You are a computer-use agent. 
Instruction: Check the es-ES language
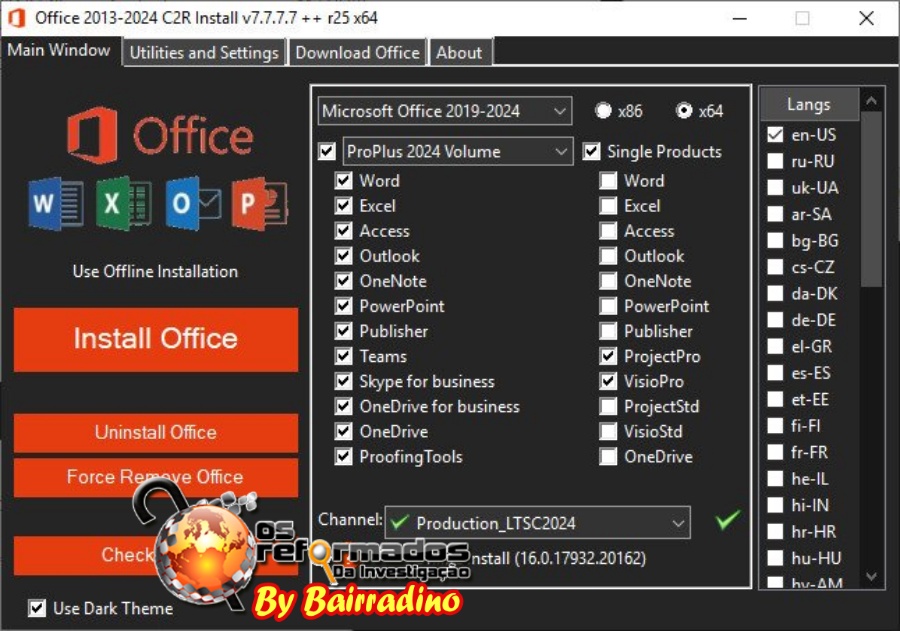pos(775,373)
